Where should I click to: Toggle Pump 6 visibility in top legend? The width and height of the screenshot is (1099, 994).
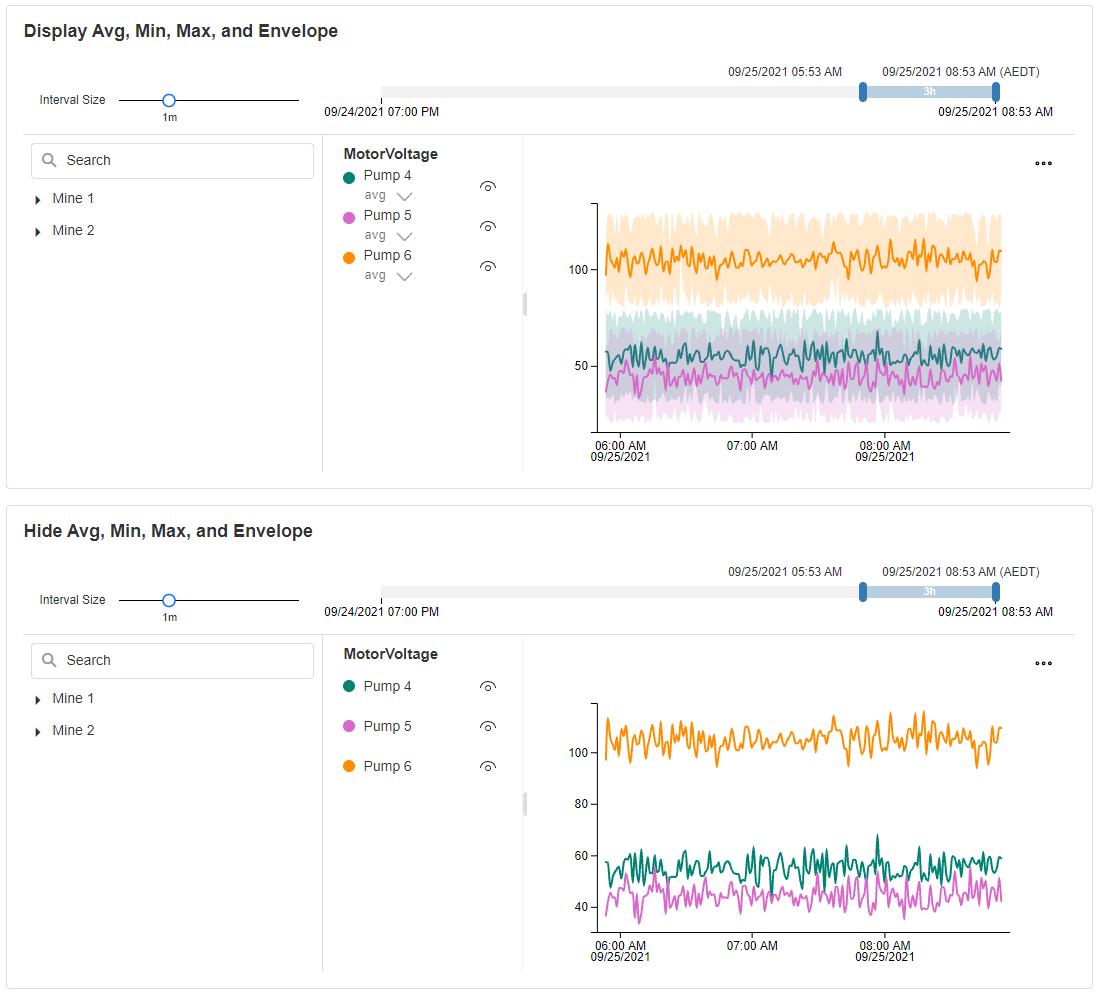pyautogui.click(x=488, y=266)
